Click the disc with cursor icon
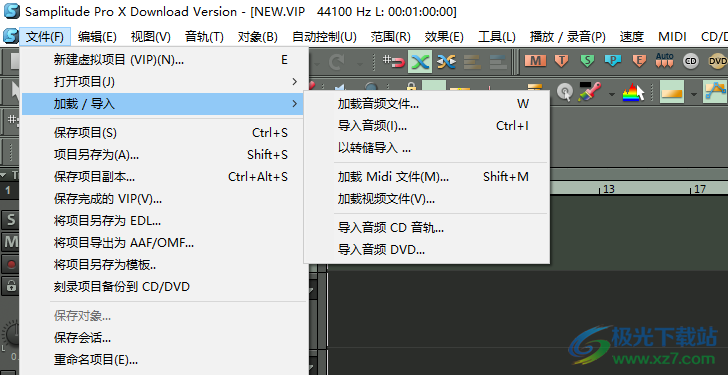This screenshot has width=728, height=375. tap(565, 92)
